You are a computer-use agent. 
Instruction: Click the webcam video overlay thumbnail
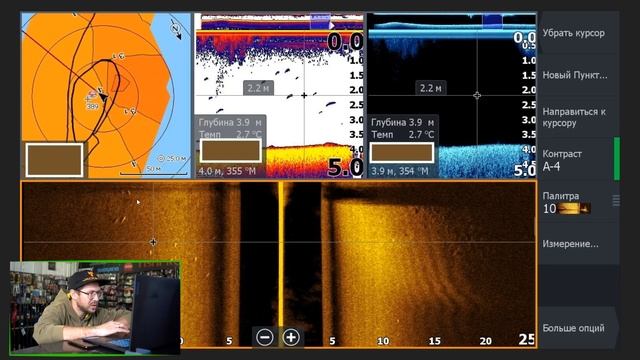[95, 308]
